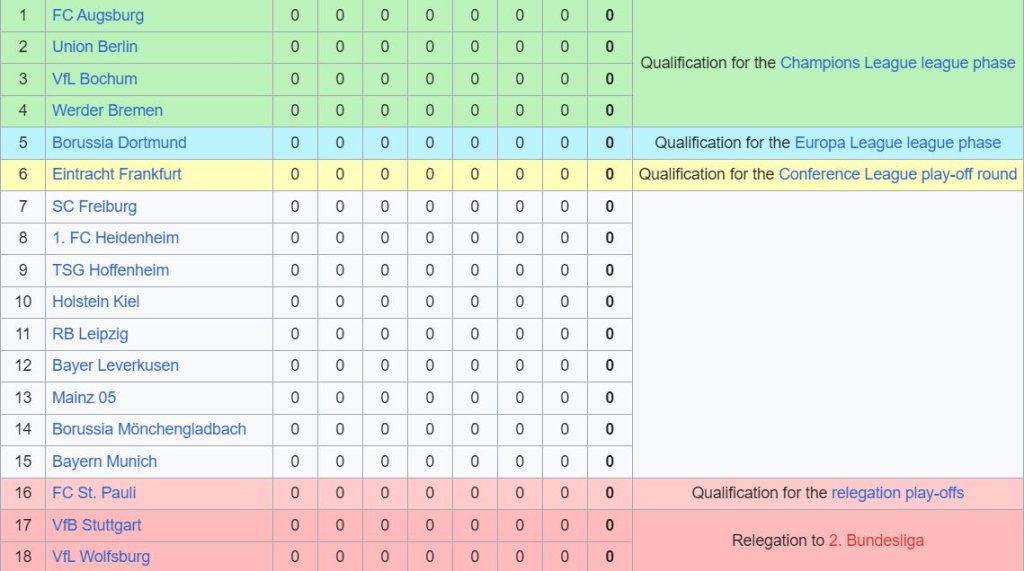Click Borussia Mönchengladbach link

(x=149, y=430)
